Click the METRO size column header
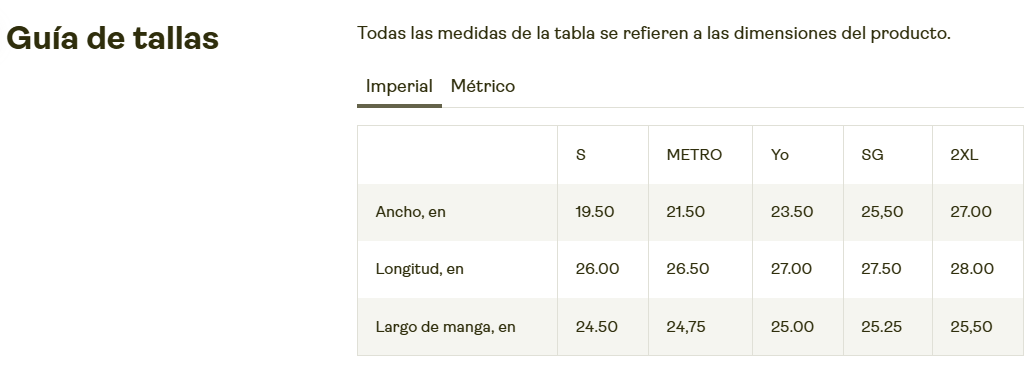 coord(694,155)
